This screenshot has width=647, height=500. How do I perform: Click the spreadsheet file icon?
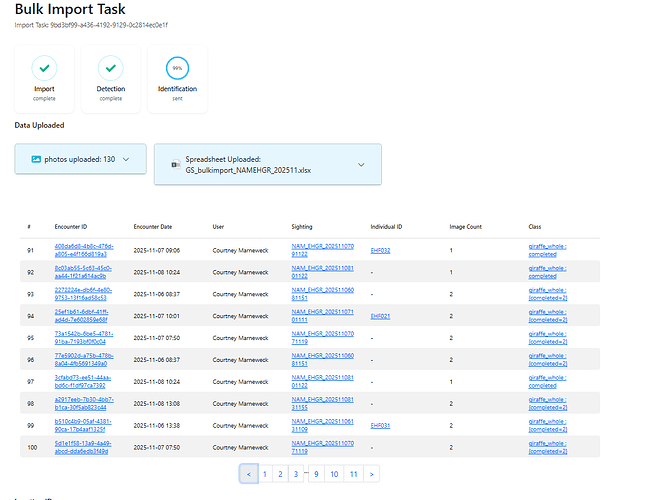[x=175, y=162]
